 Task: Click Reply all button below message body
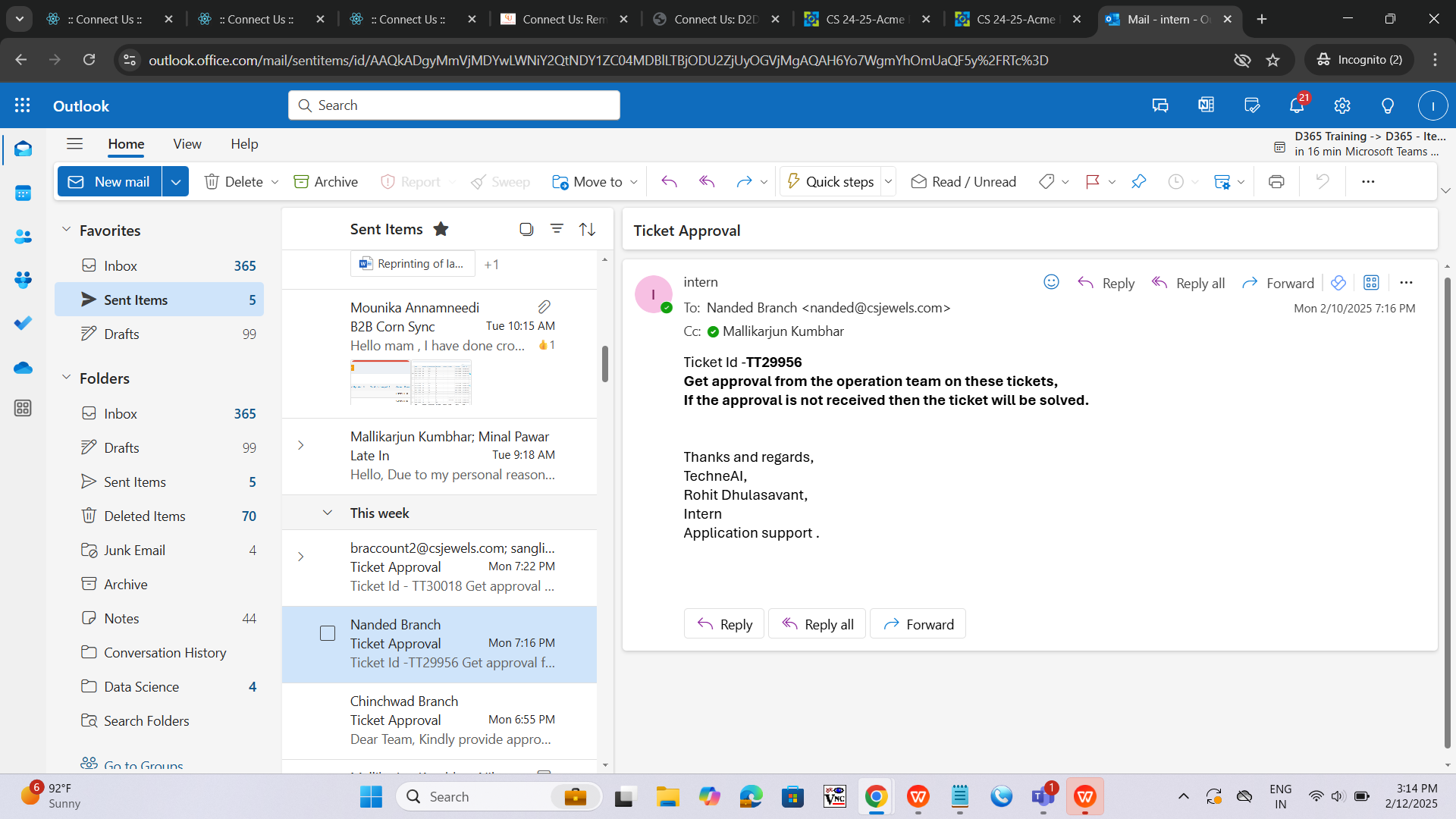point(817,624)
